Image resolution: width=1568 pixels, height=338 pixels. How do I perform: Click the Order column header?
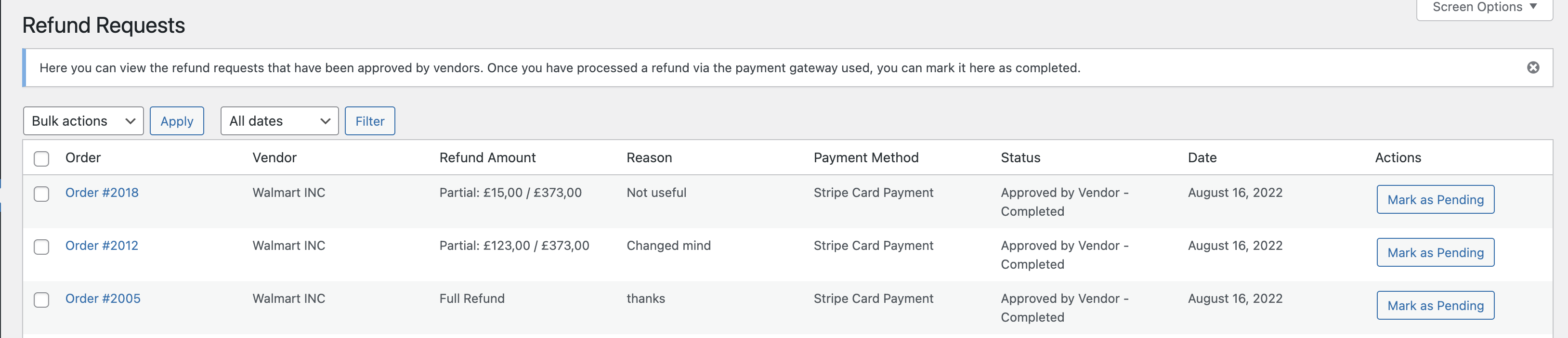[x=83, y=158]
